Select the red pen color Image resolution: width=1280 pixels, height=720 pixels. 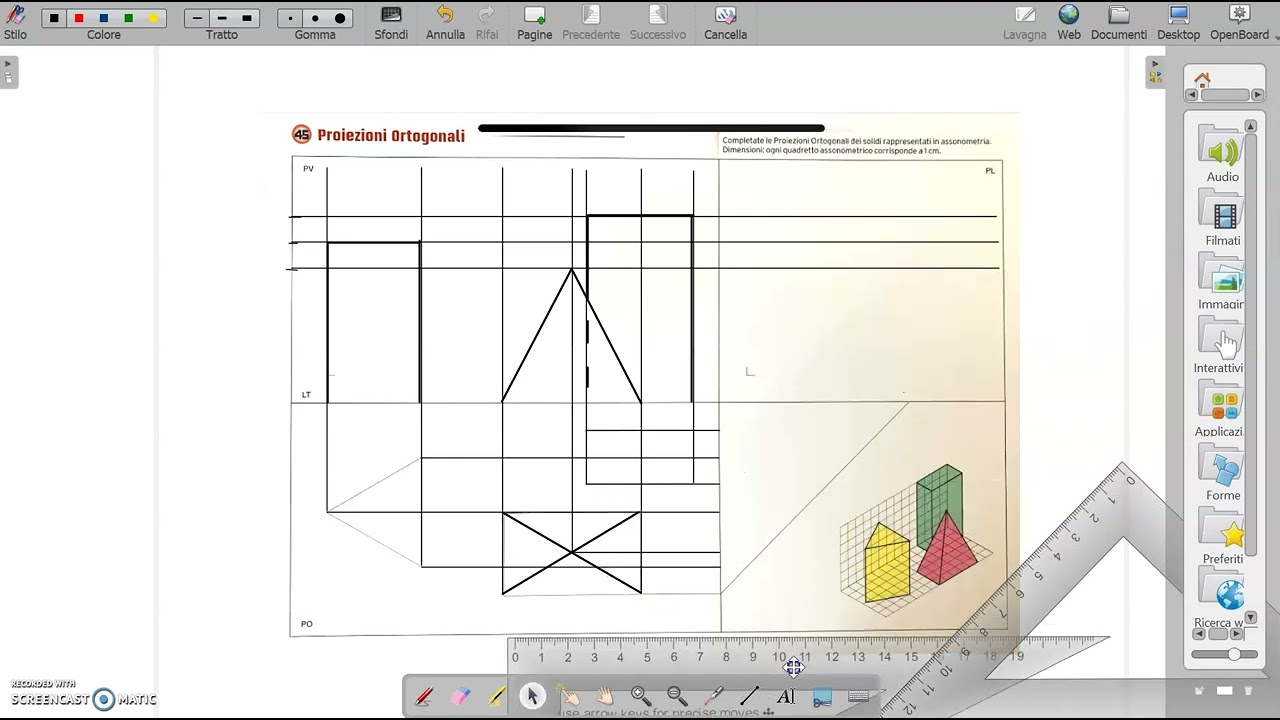point(79,18)
